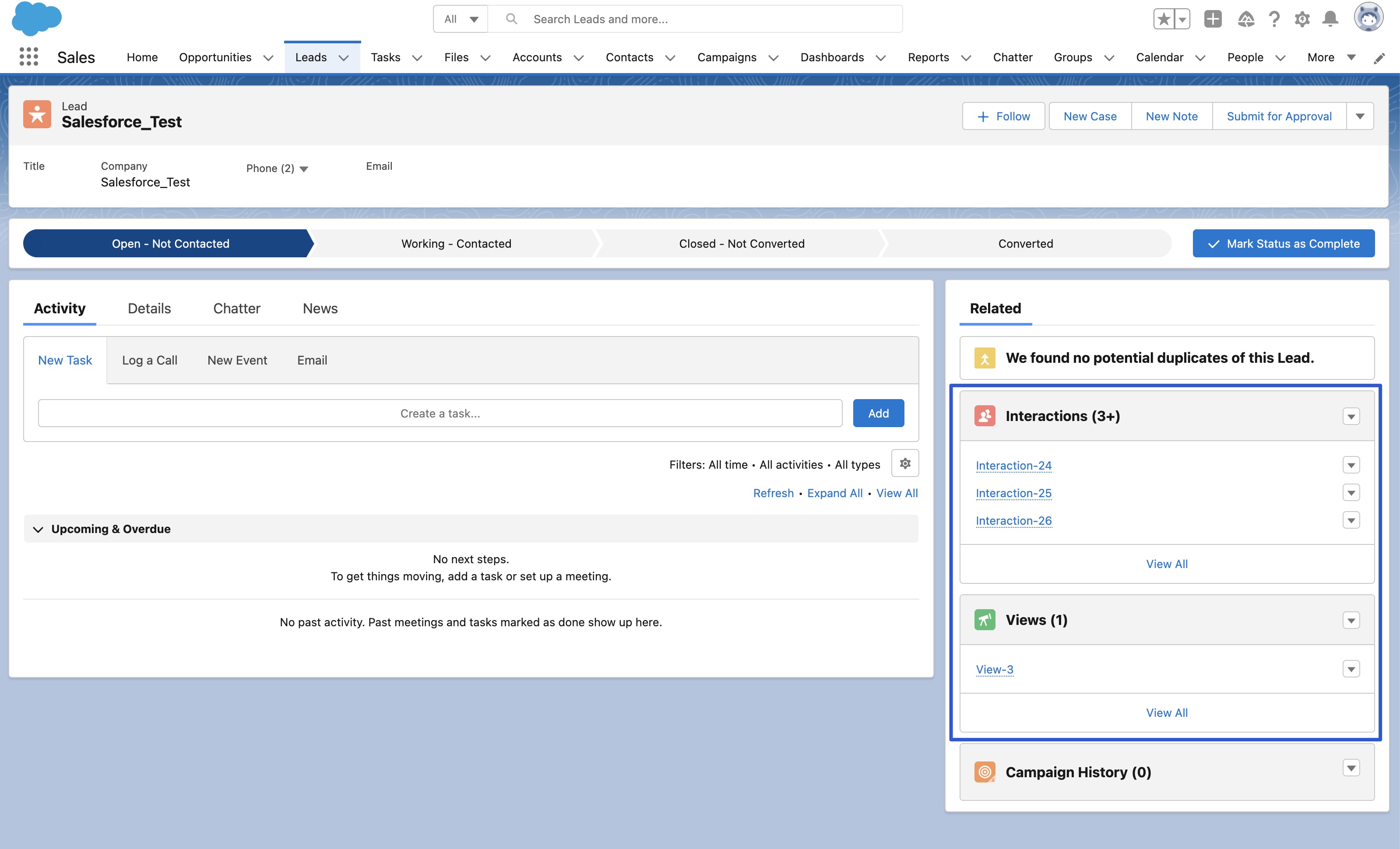1400x849 pixels.
Task: Open the View-3 link
Action: pos(994,669)
